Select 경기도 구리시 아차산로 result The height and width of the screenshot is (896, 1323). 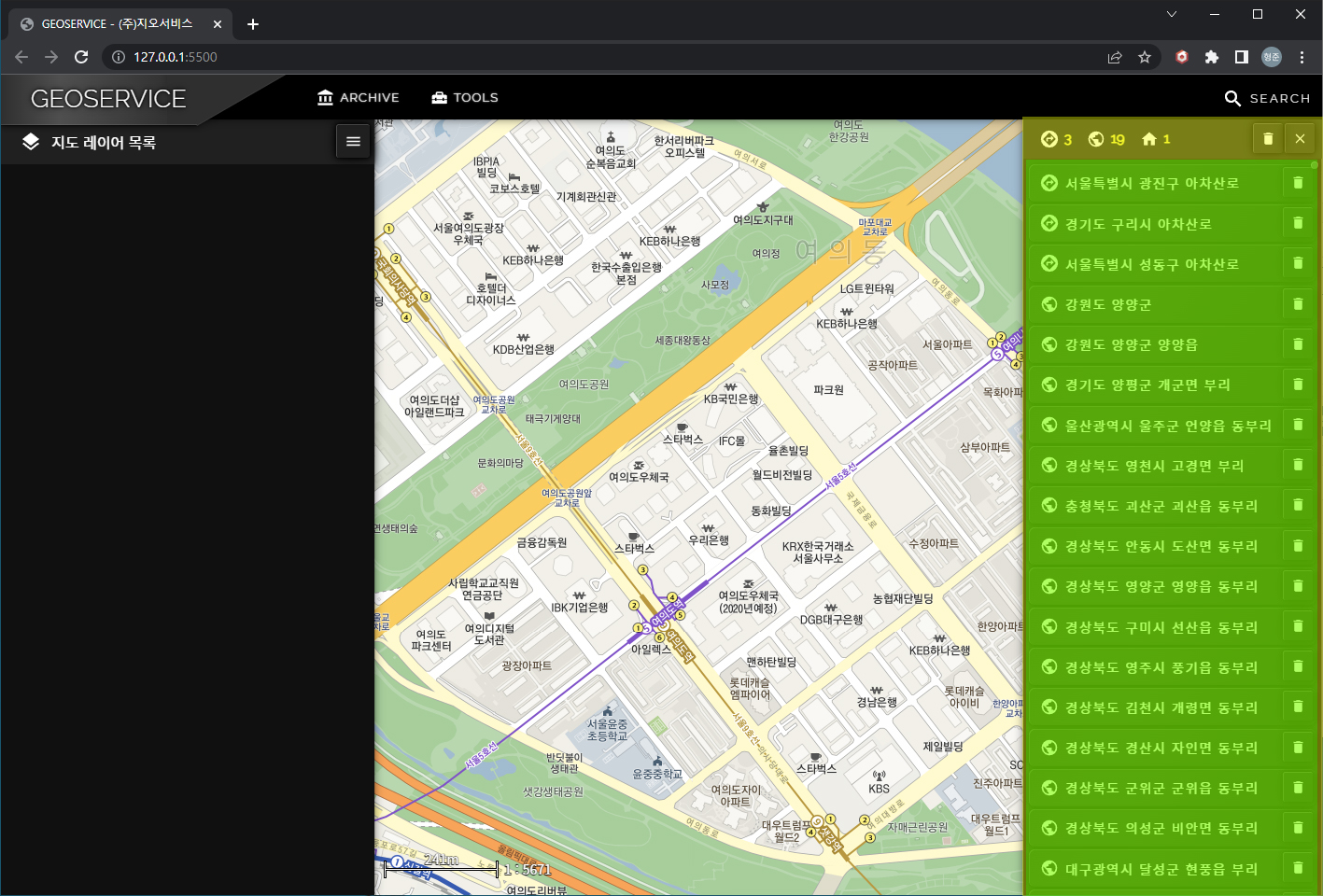1153,224
